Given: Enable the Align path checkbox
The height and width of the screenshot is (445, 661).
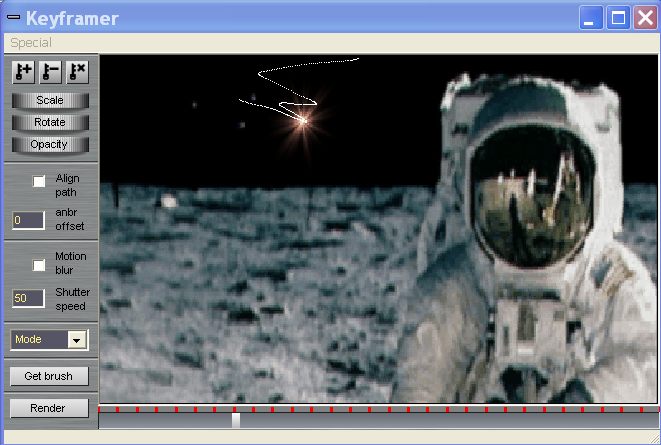Looking at the screenshot, I should (39, 181).
